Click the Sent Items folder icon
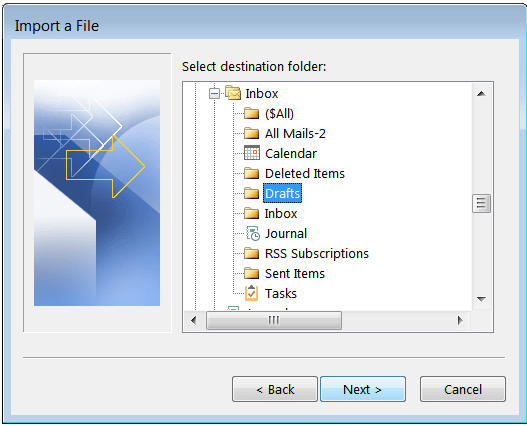The height and width of the screenshot is (426, 527). (251, 273)
